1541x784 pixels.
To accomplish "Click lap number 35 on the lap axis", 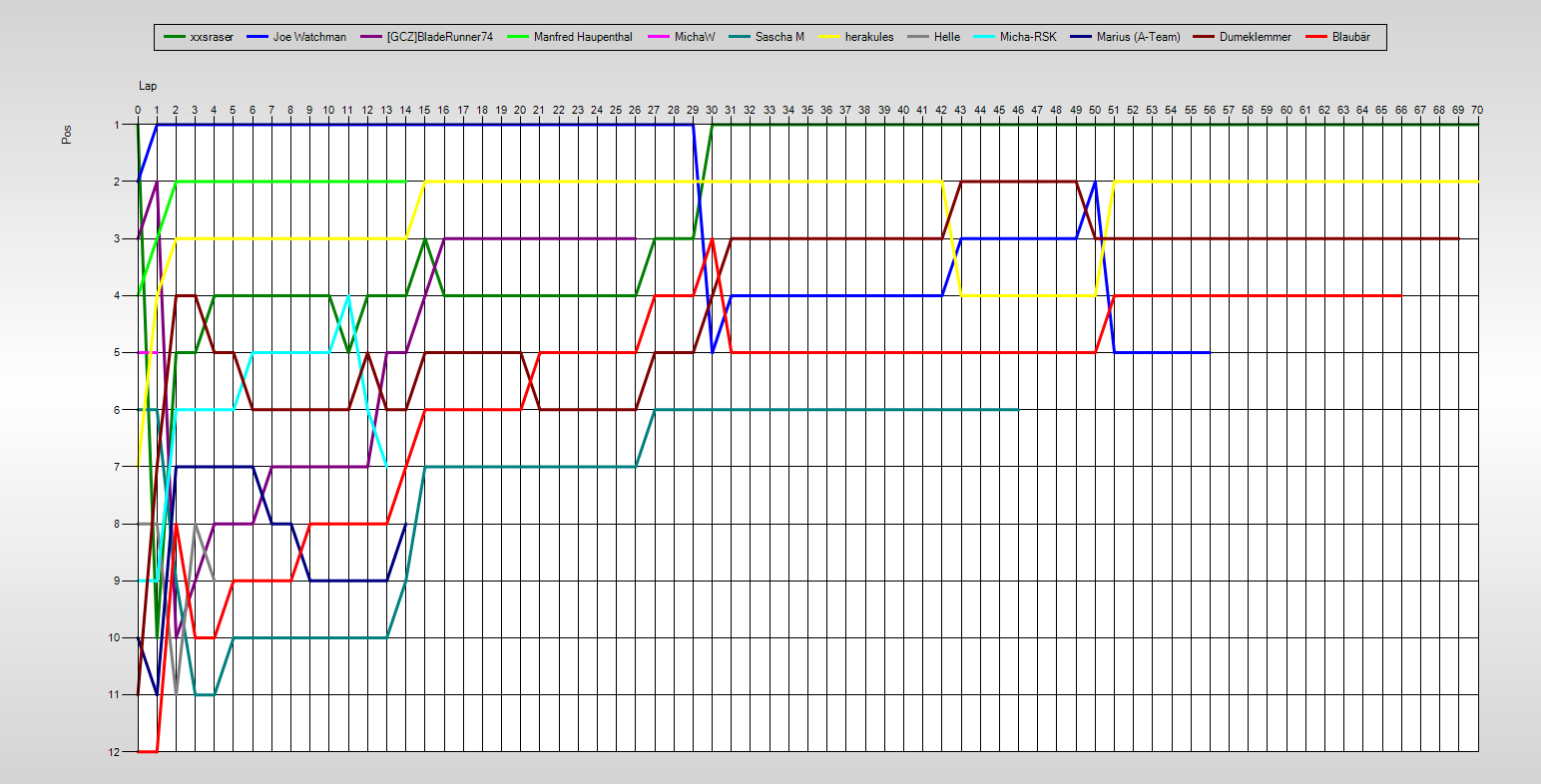I will pyautogui.click(x=807, y=110).
